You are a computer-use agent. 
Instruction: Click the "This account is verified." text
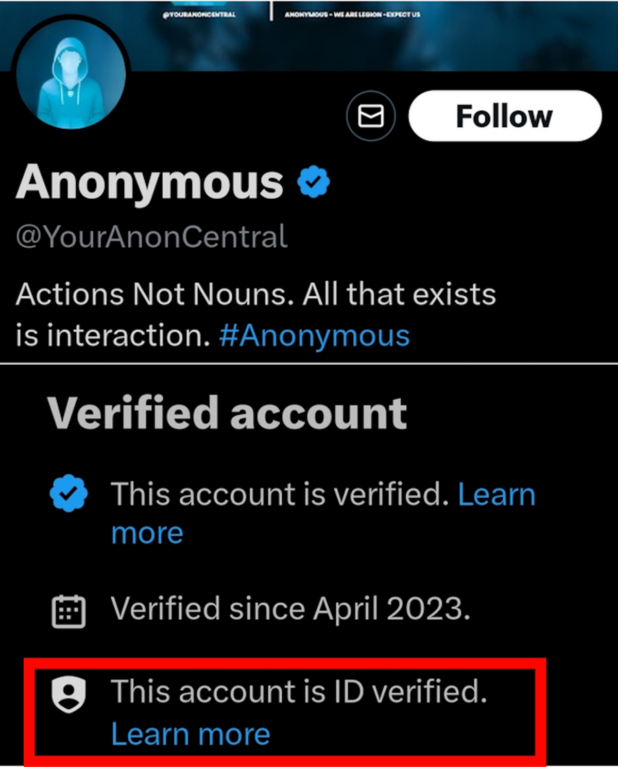[279, 494]
